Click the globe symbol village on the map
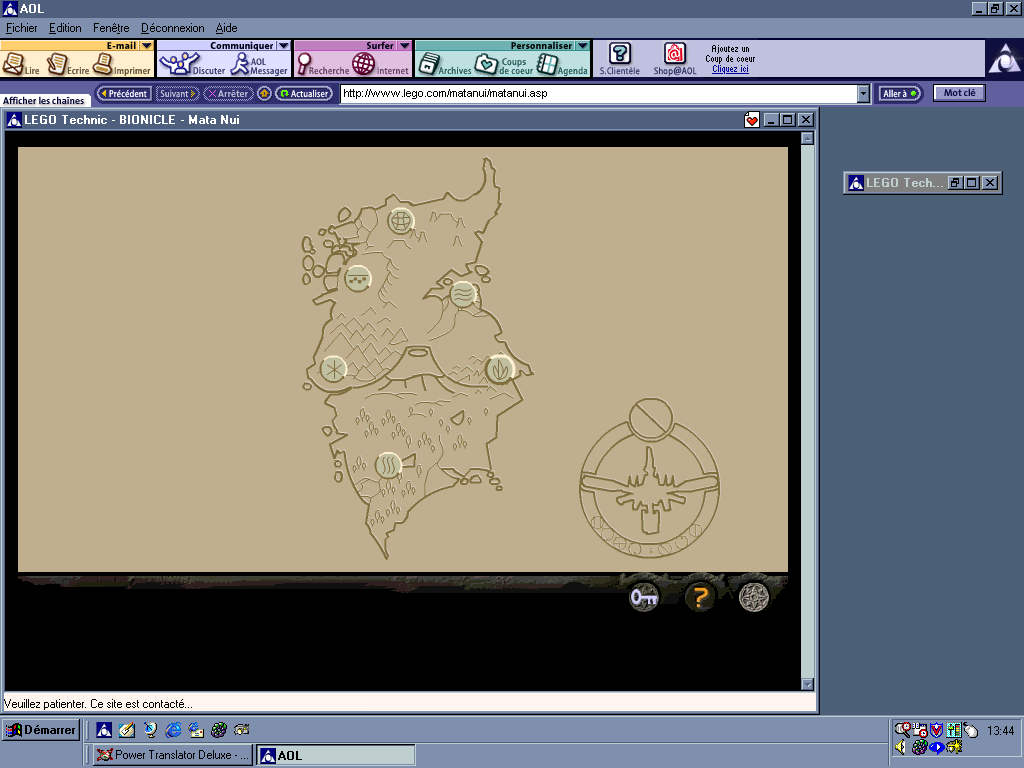 (x=400, y=221)
